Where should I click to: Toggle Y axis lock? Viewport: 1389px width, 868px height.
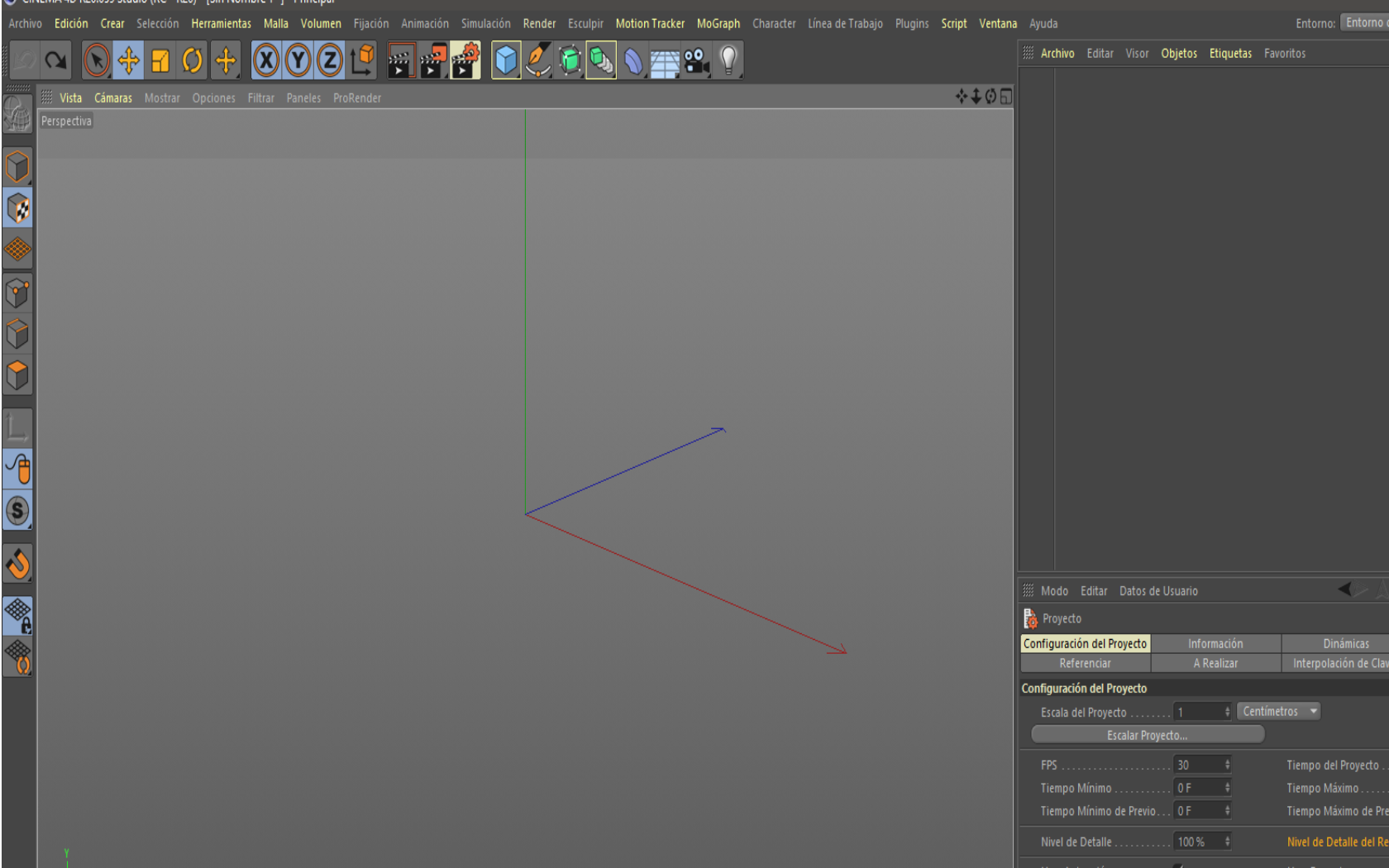(x=298, y=60)
